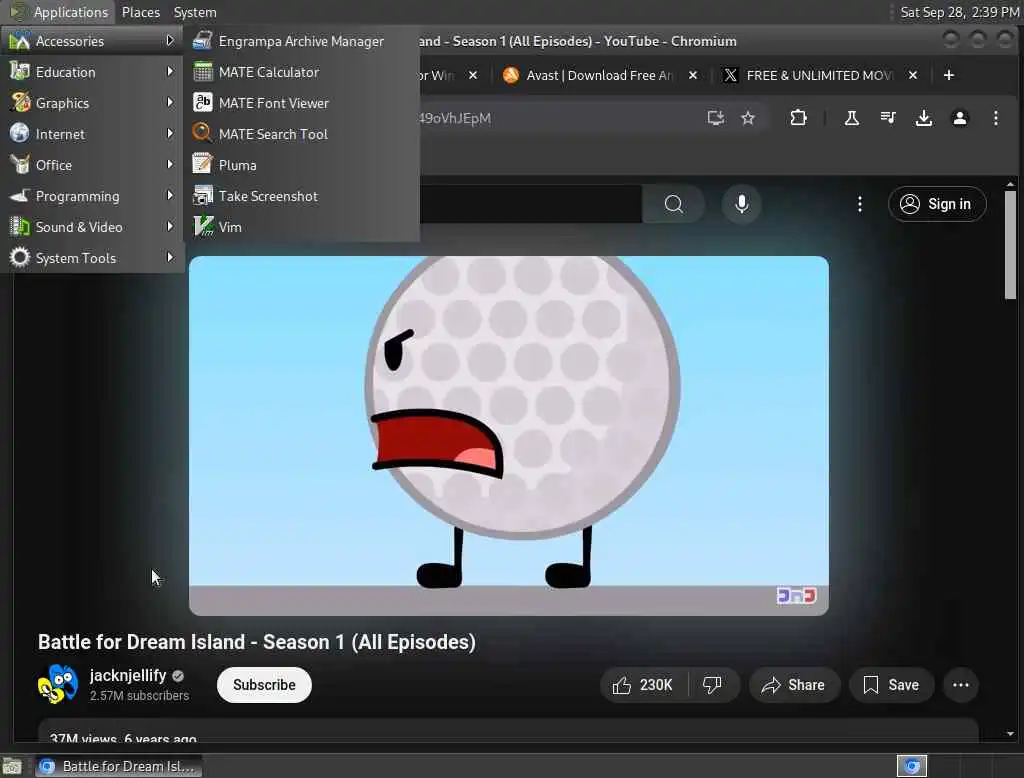Open Engrampa Archive Manager from Accessories

(x=301, y=41)
